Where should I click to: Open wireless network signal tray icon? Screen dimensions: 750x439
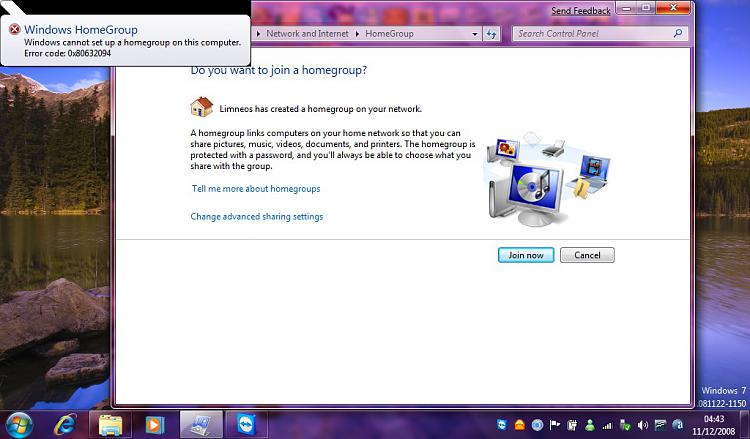click(607, 425)
